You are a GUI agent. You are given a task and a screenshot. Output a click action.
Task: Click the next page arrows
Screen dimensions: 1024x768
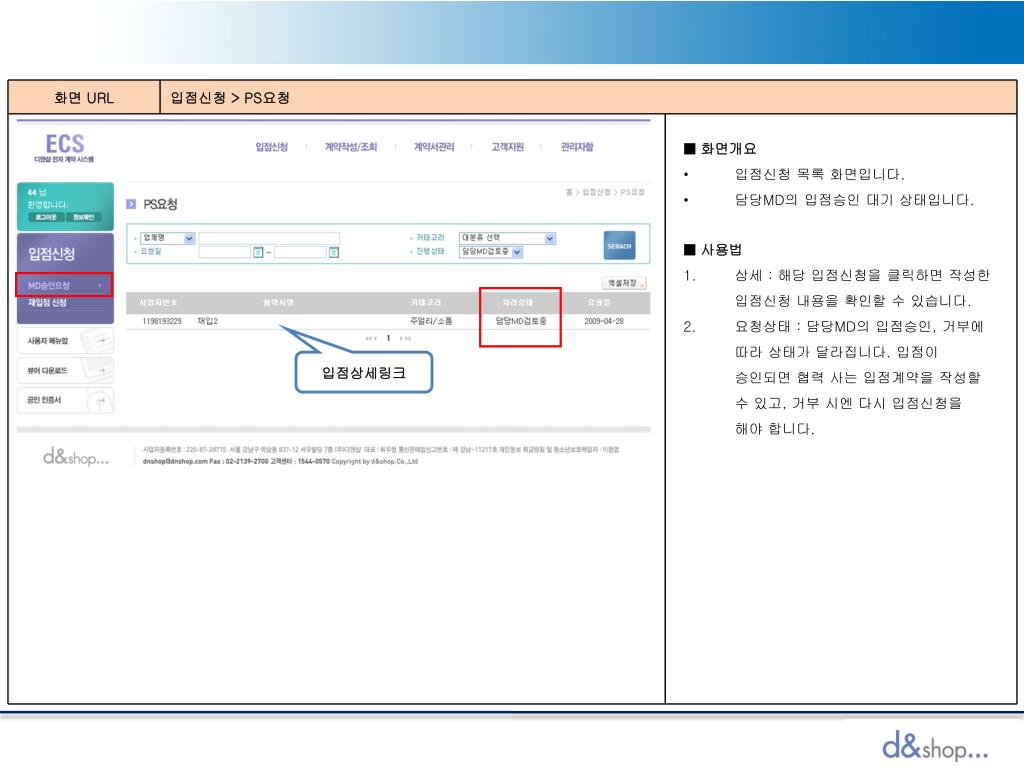coord(406,338)
